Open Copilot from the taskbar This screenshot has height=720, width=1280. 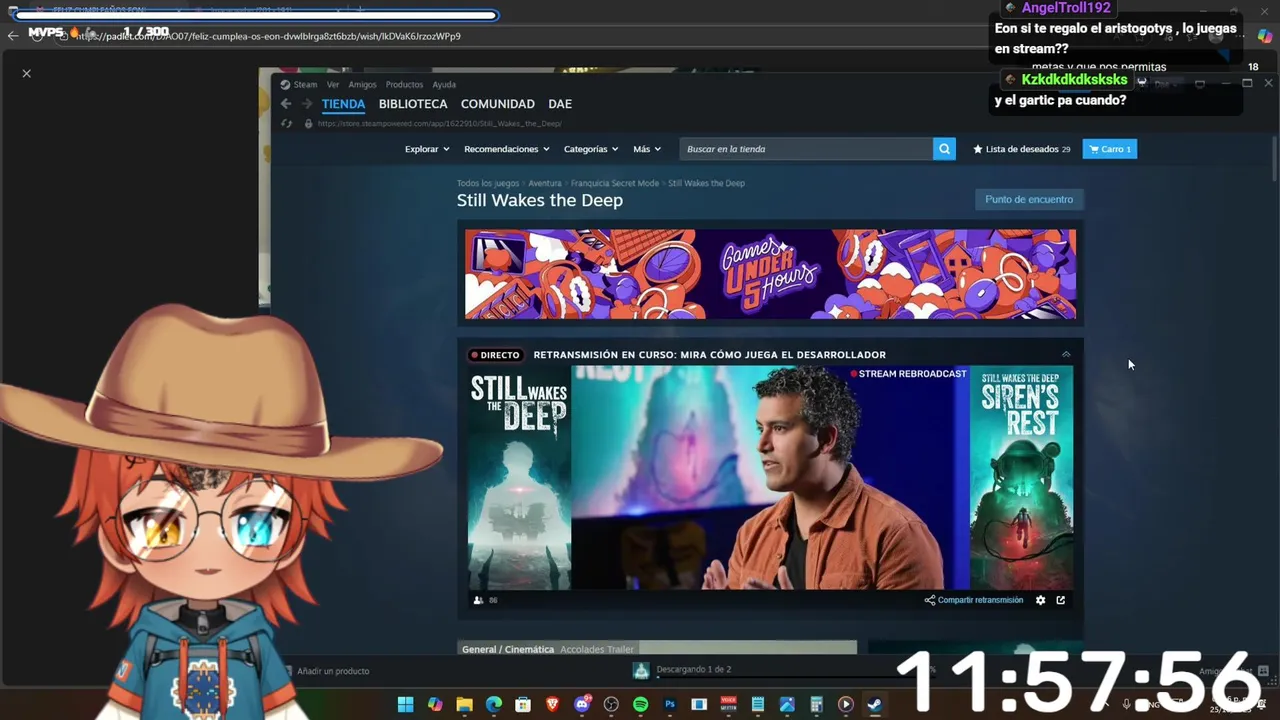[435, 705]
